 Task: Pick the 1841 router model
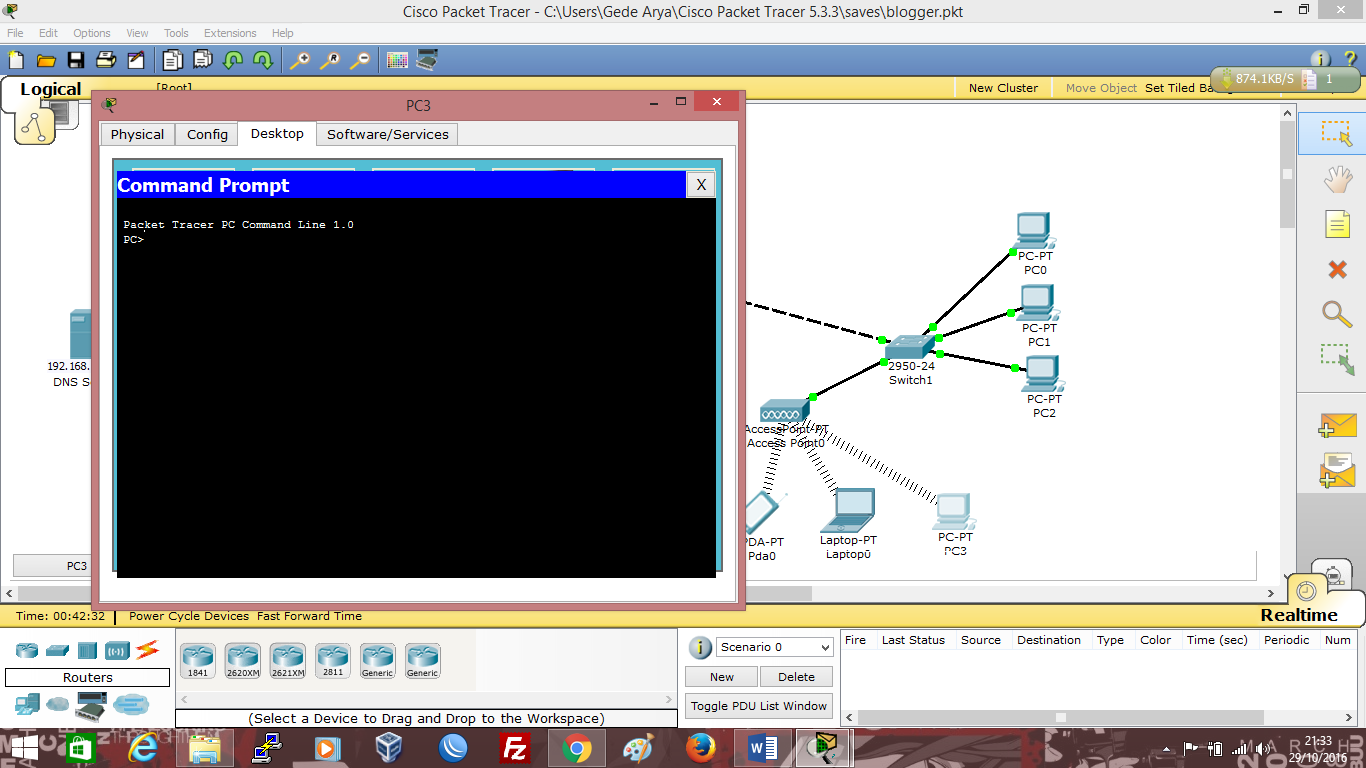click(197, 661)
